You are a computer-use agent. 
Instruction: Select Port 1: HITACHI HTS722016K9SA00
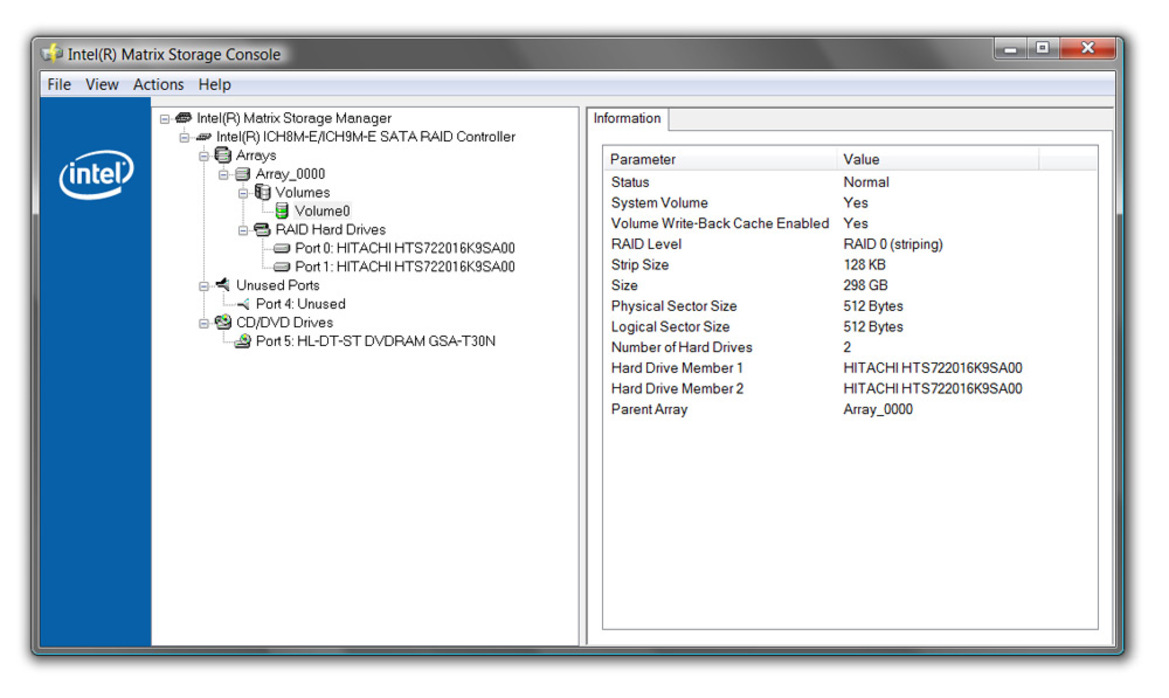click(405, 266)
